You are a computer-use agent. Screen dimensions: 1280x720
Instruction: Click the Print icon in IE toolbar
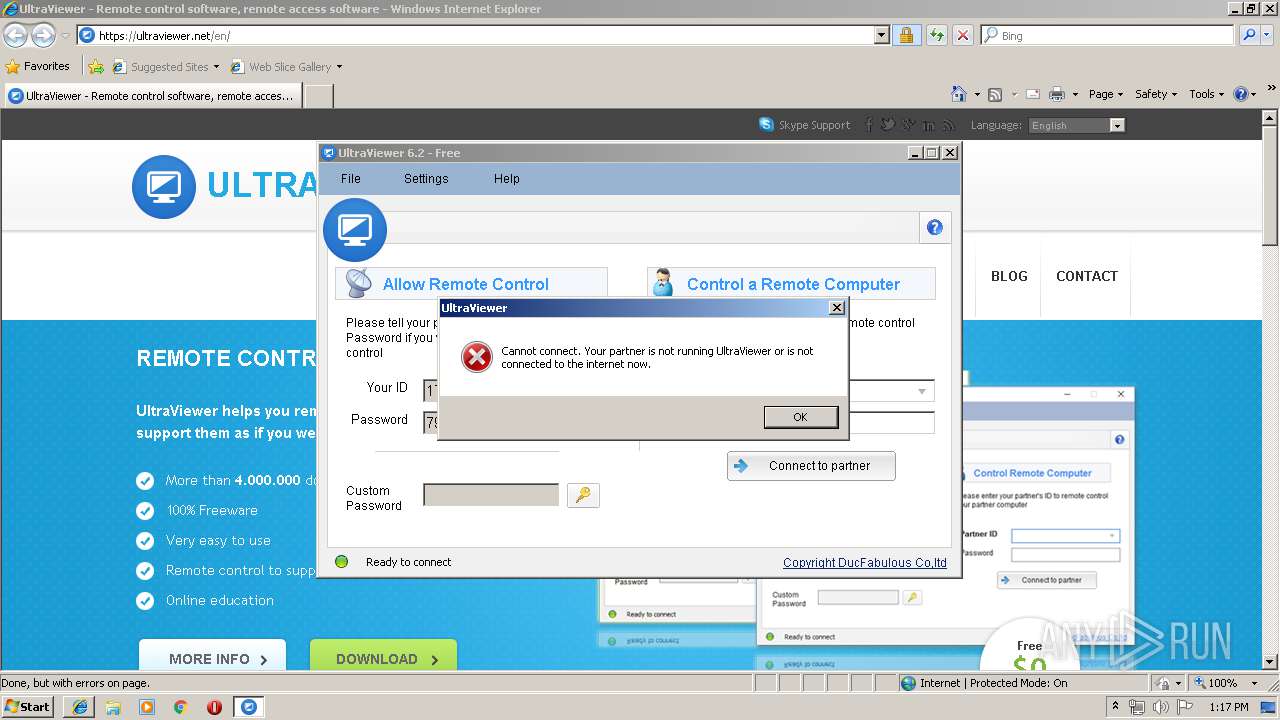point(1056,94)
